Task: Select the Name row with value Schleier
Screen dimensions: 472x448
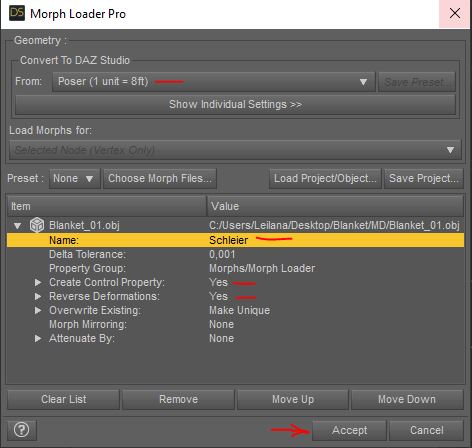Action: [x=235, y=240]
